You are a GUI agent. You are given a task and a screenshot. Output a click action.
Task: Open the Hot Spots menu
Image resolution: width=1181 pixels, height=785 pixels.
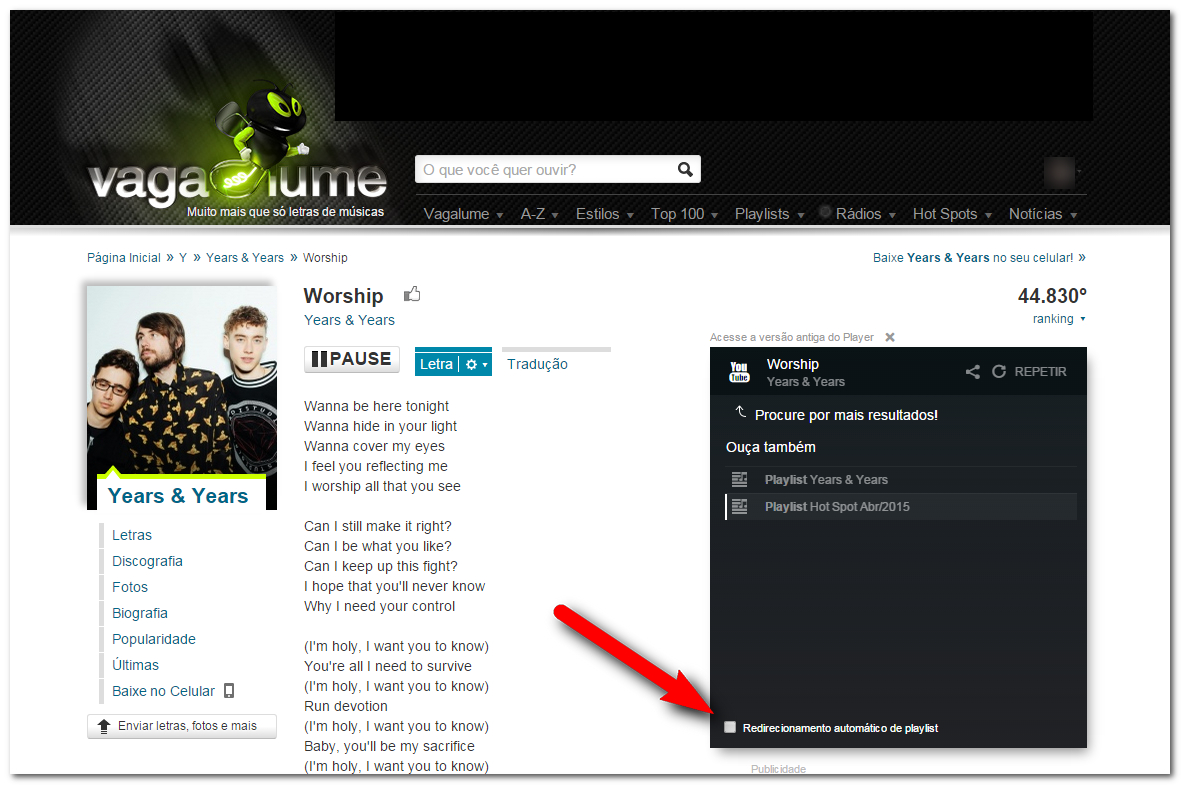pos(952,214)
